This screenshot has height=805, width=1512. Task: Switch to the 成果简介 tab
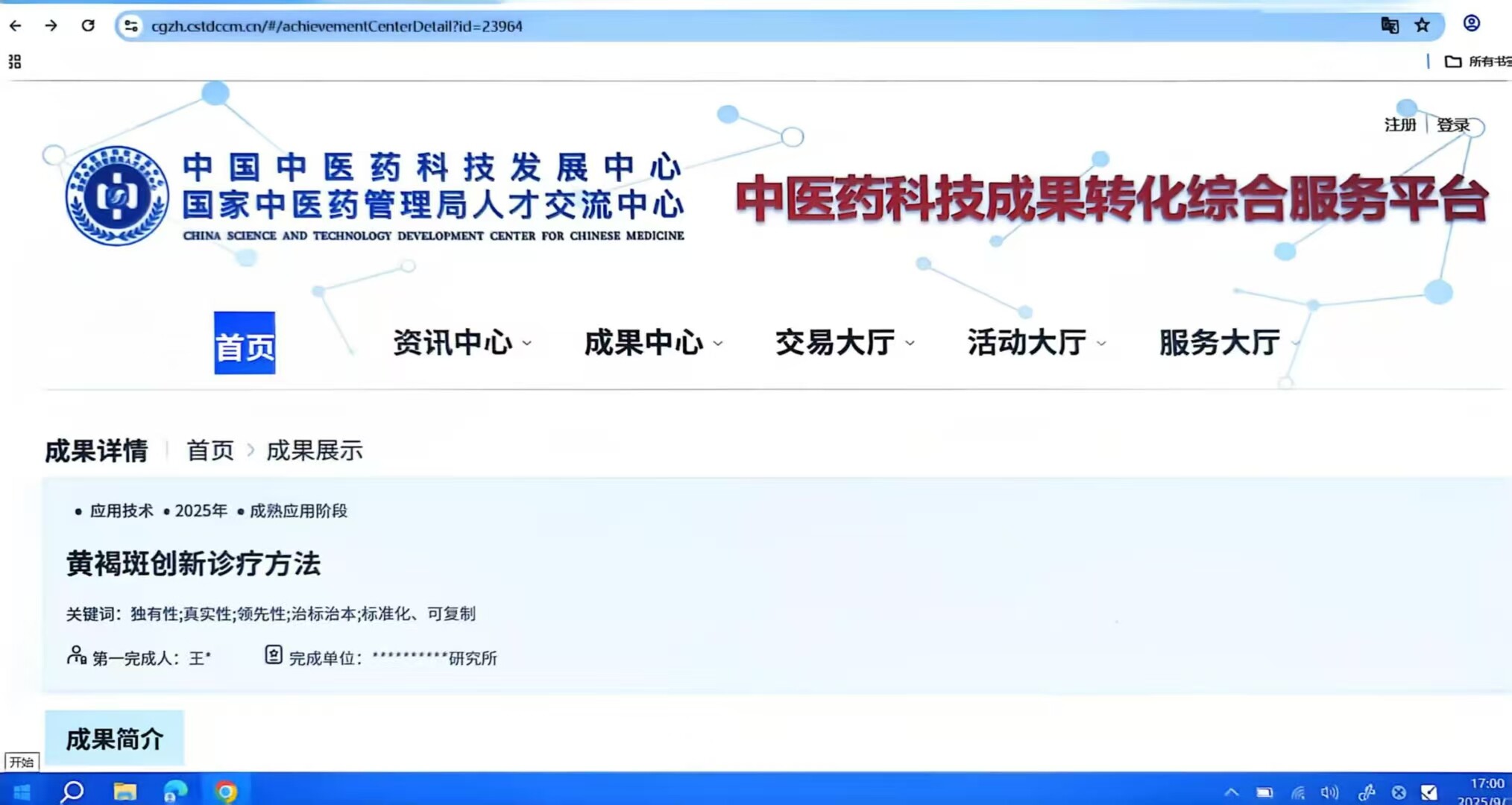pos(114,739)
